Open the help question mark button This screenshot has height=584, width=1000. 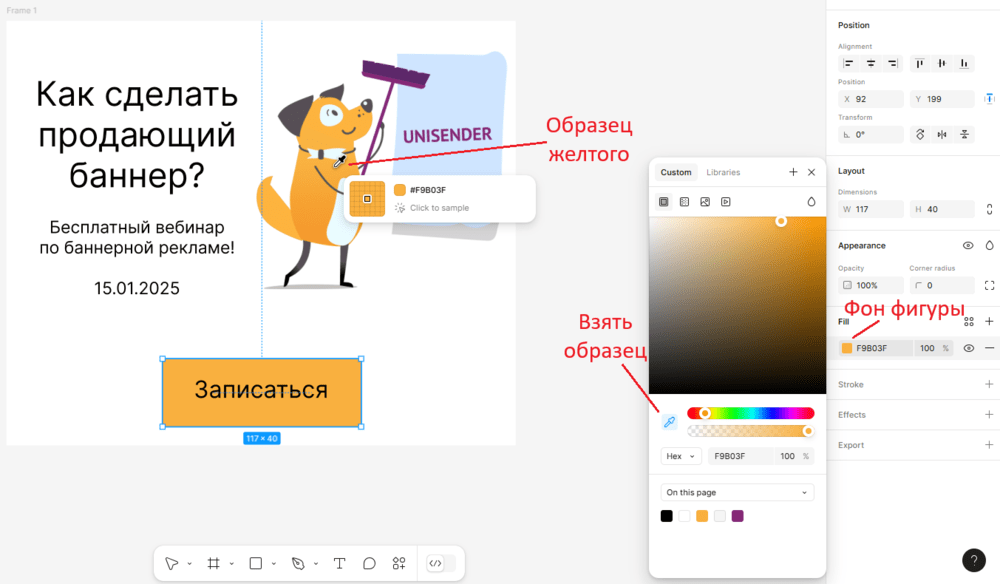(x=974, y=560)
